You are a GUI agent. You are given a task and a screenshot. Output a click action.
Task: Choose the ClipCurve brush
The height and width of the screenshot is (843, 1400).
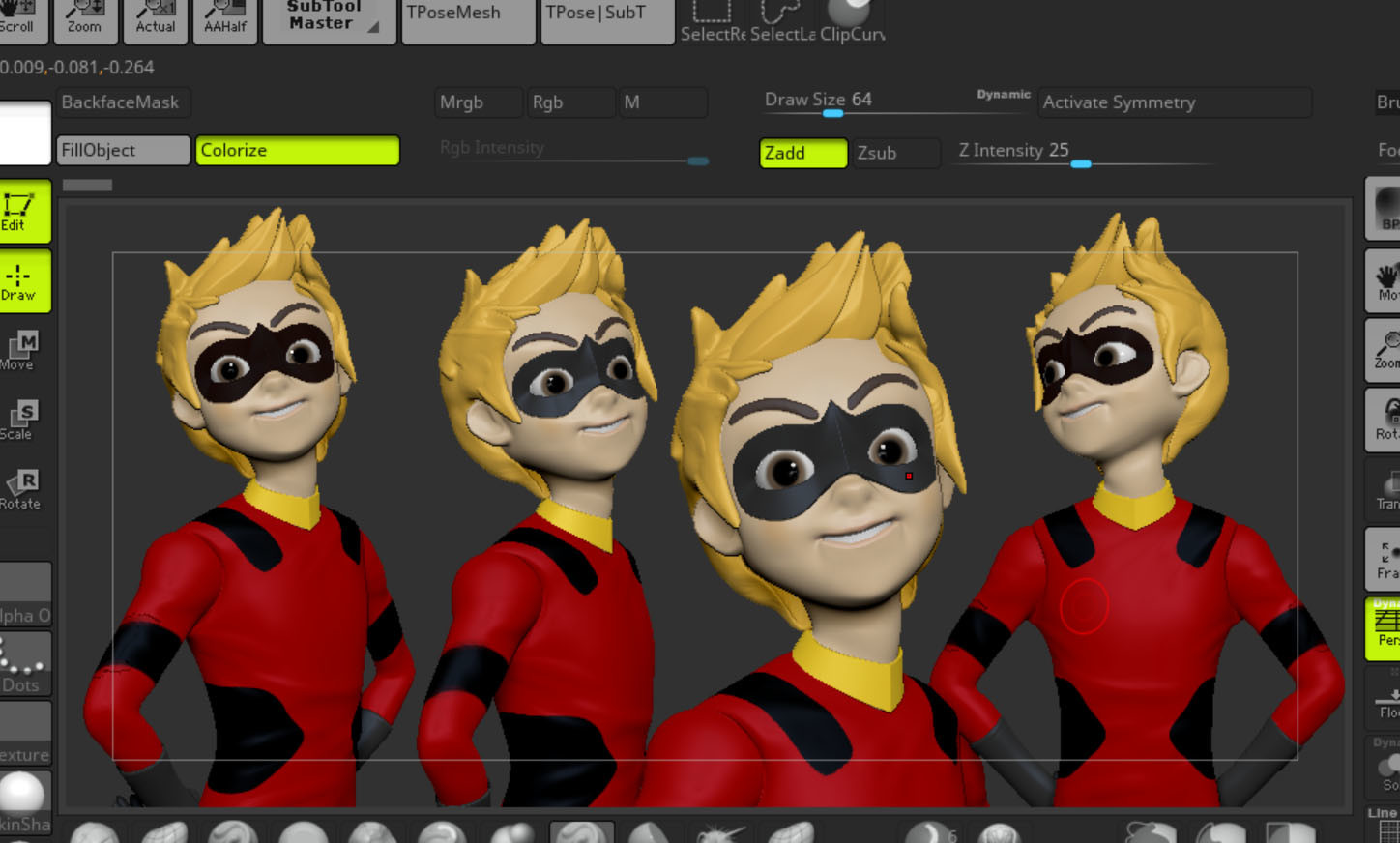852,21
